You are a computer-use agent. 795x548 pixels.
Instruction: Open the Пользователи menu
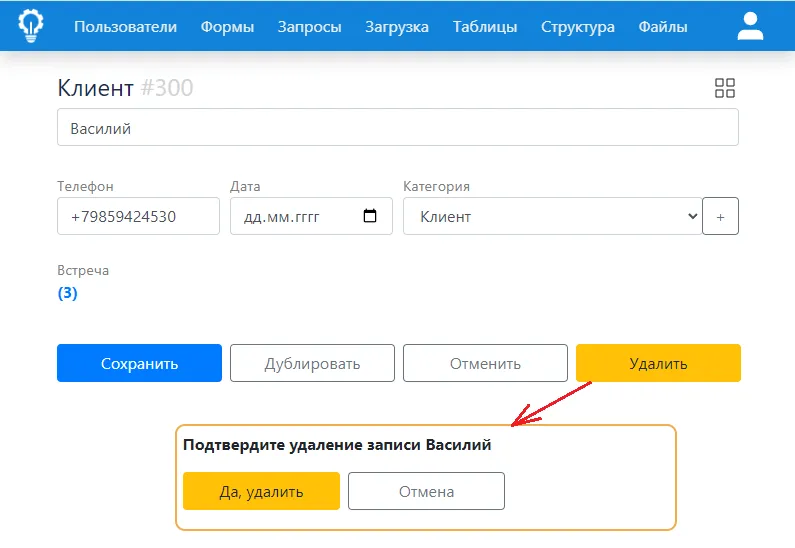125,26
